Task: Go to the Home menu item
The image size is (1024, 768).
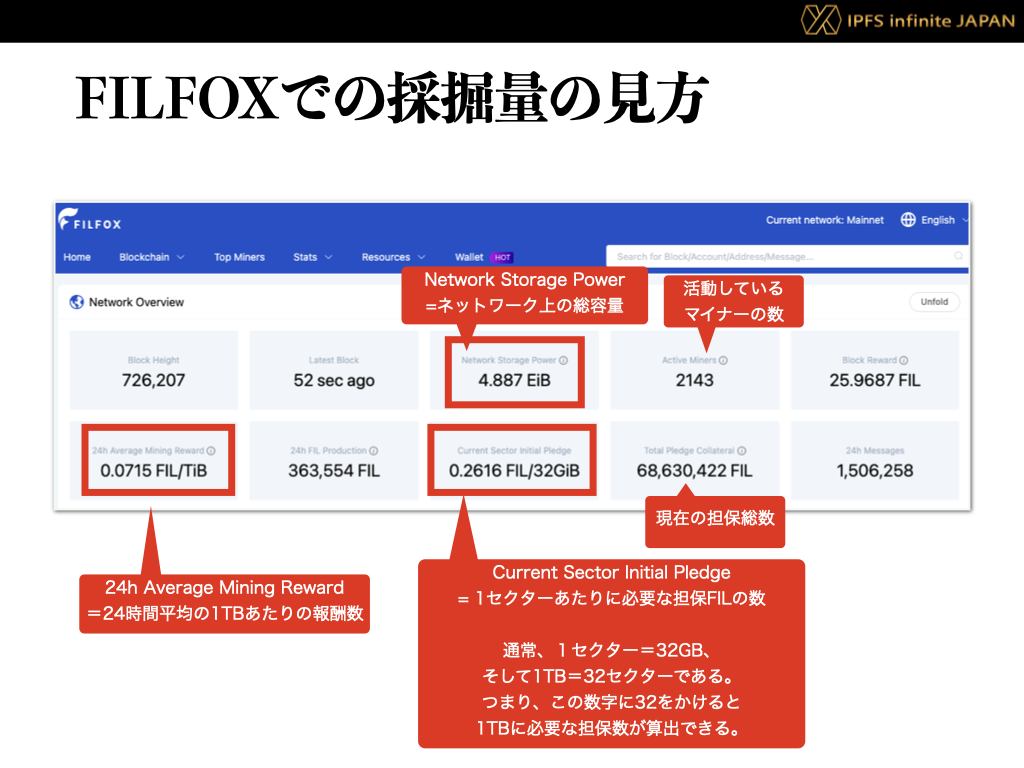Action: (77, 257)
